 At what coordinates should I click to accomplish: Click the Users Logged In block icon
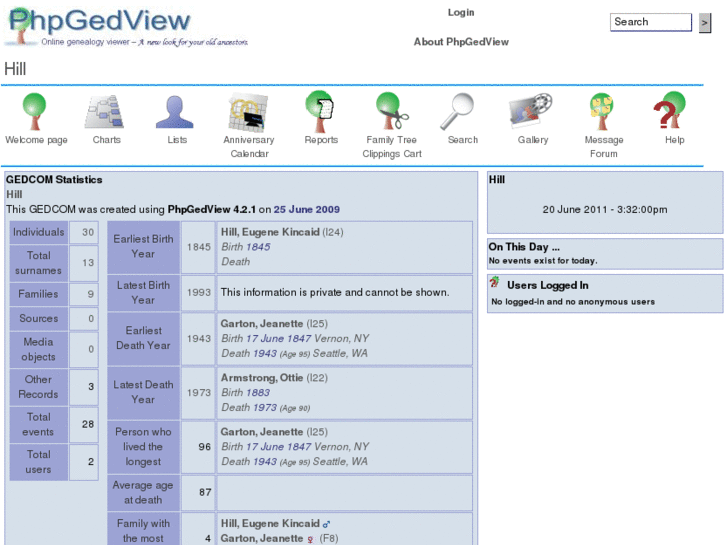pos(494,282)
